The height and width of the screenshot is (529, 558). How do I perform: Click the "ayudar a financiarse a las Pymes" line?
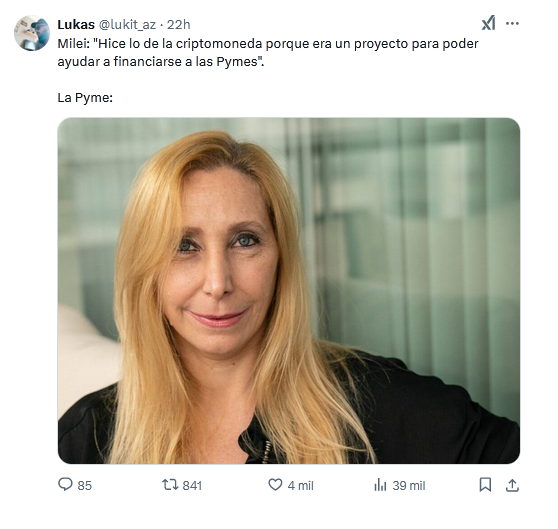(161, 62)
